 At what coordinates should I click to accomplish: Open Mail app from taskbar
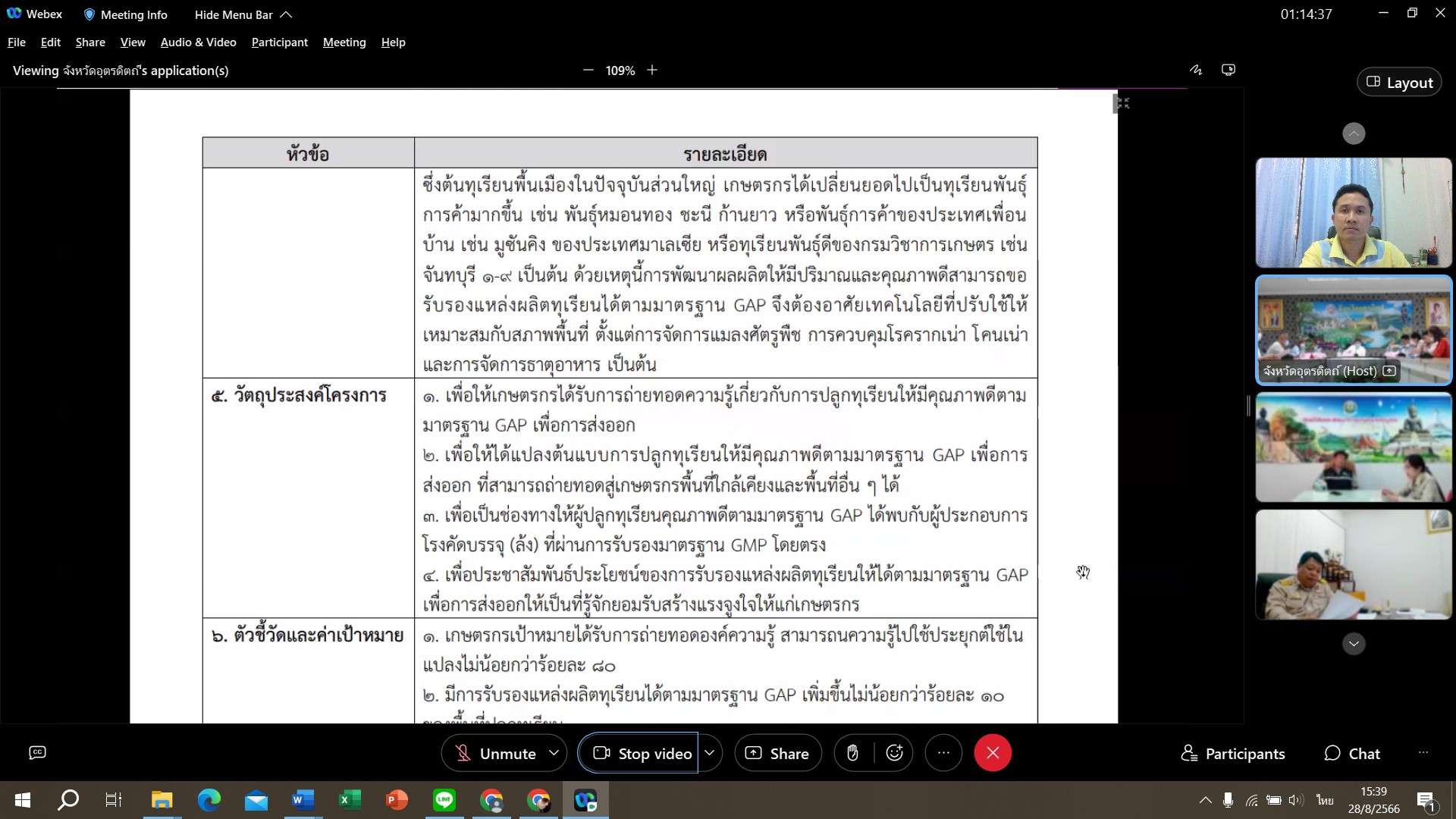(x=256, y=800)
